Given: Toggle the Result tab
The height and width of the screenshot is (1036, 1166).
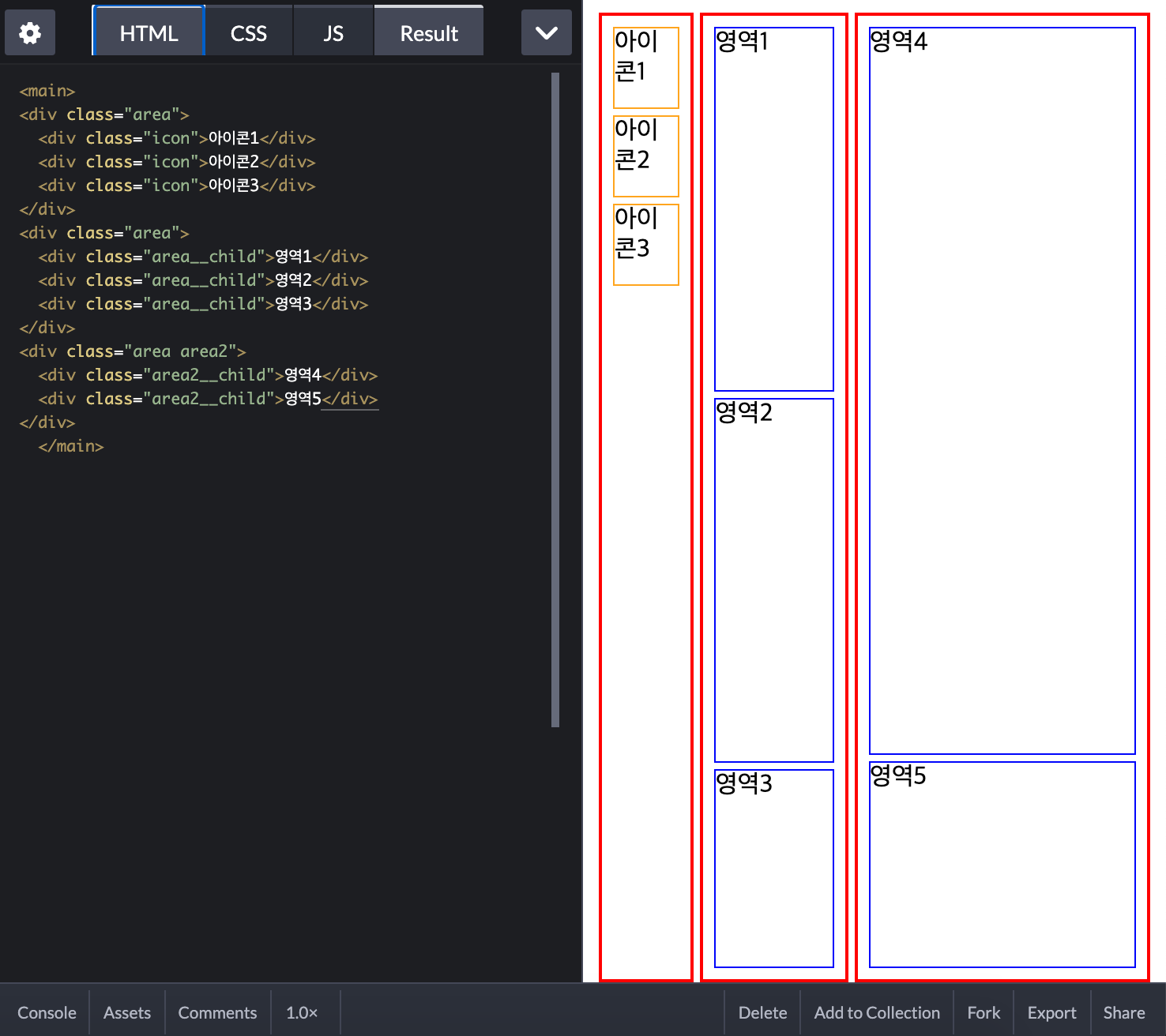Looking at the screenshot, I should 429,33.
